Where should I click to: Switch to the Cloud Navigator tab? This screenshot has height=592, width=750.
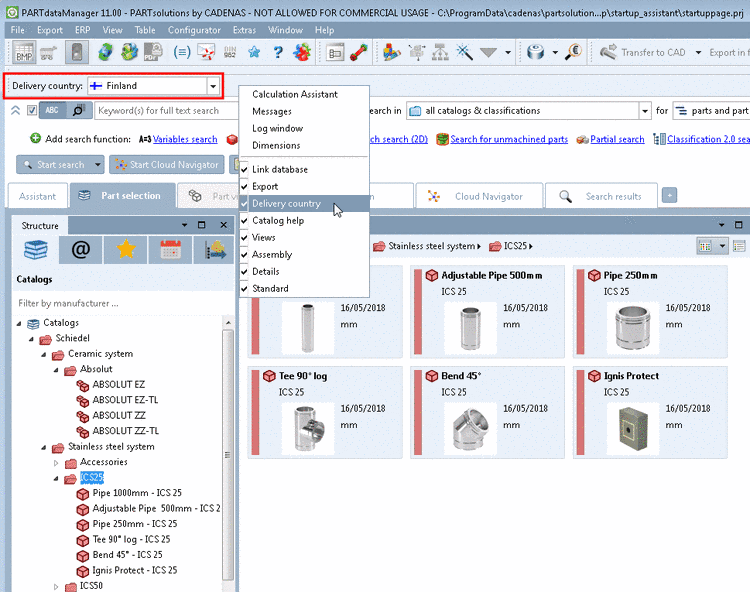click(x=479, y=196)
